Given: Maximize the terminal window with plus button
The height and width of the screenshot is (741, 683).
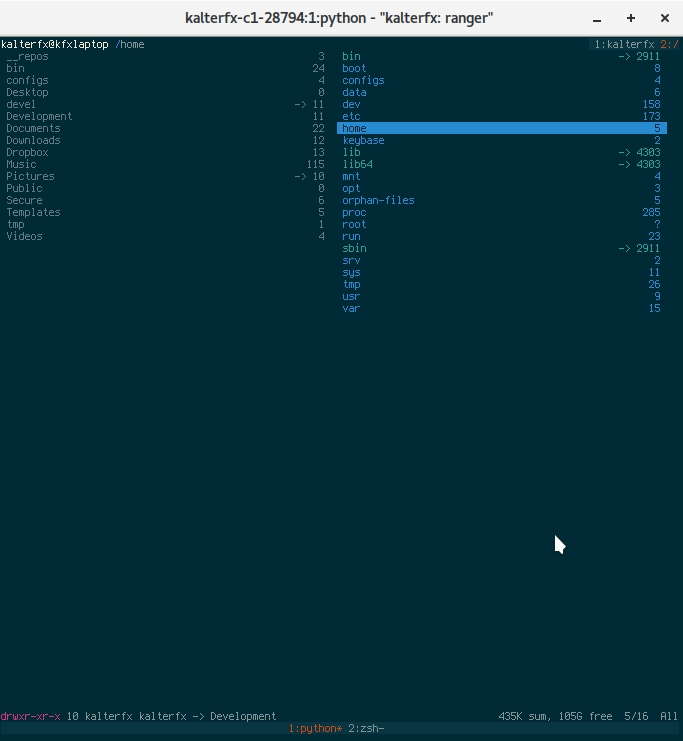Looking at the screenshot, I should pyautogui.click(x=631, y=18).
